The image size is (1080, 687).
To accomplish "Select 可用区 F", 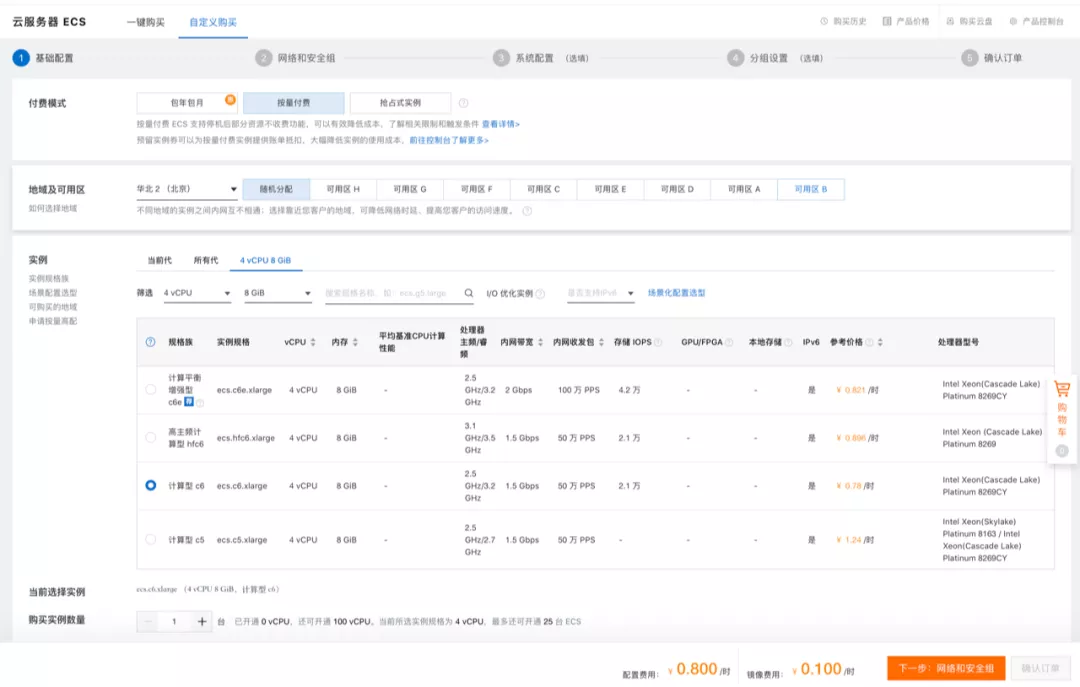I will (477, 189).
